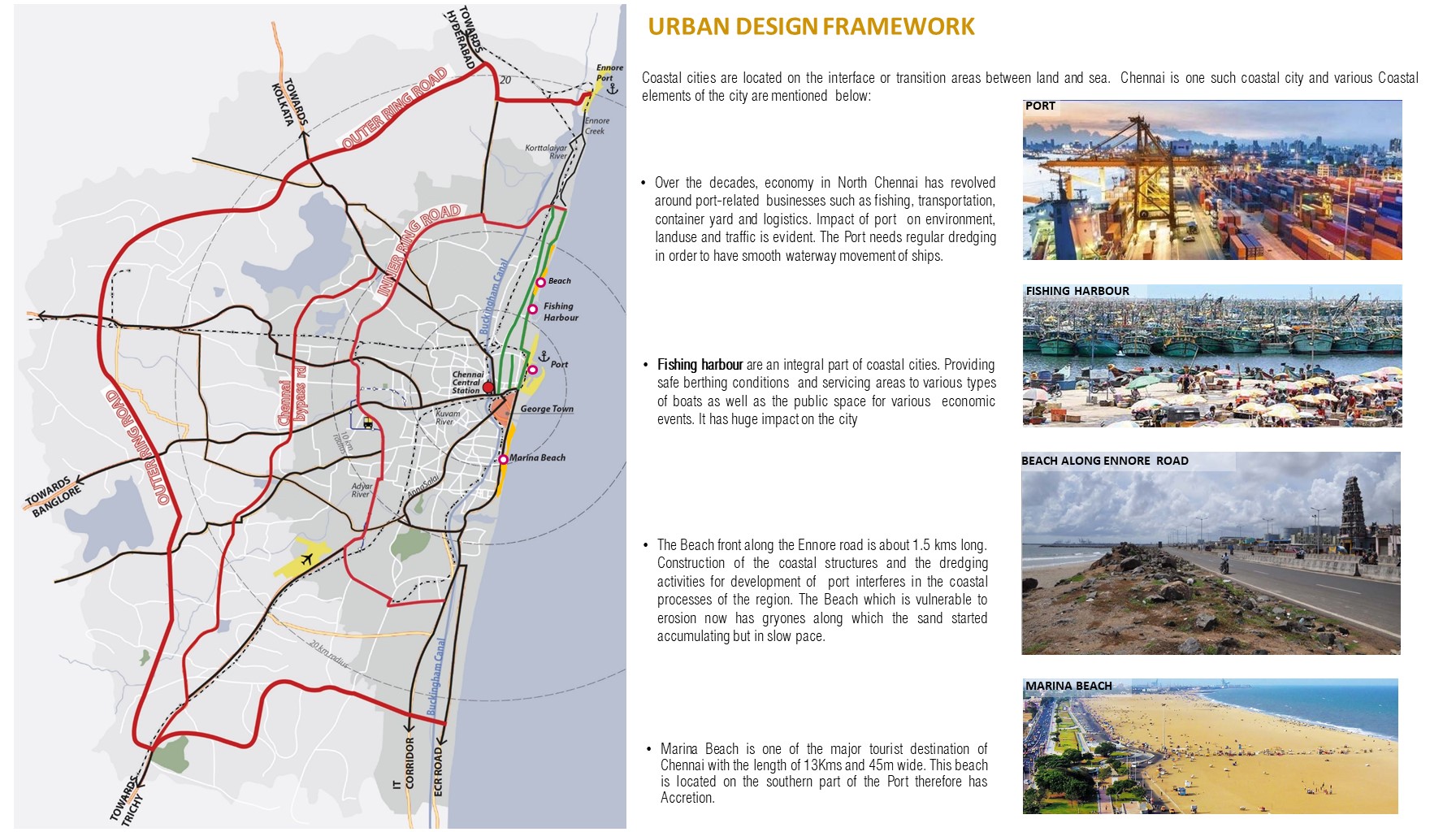Open the Fishing Harbour boats photo
The height and width of the screenshot is (832, 1456).
(x=1212, y=355)
